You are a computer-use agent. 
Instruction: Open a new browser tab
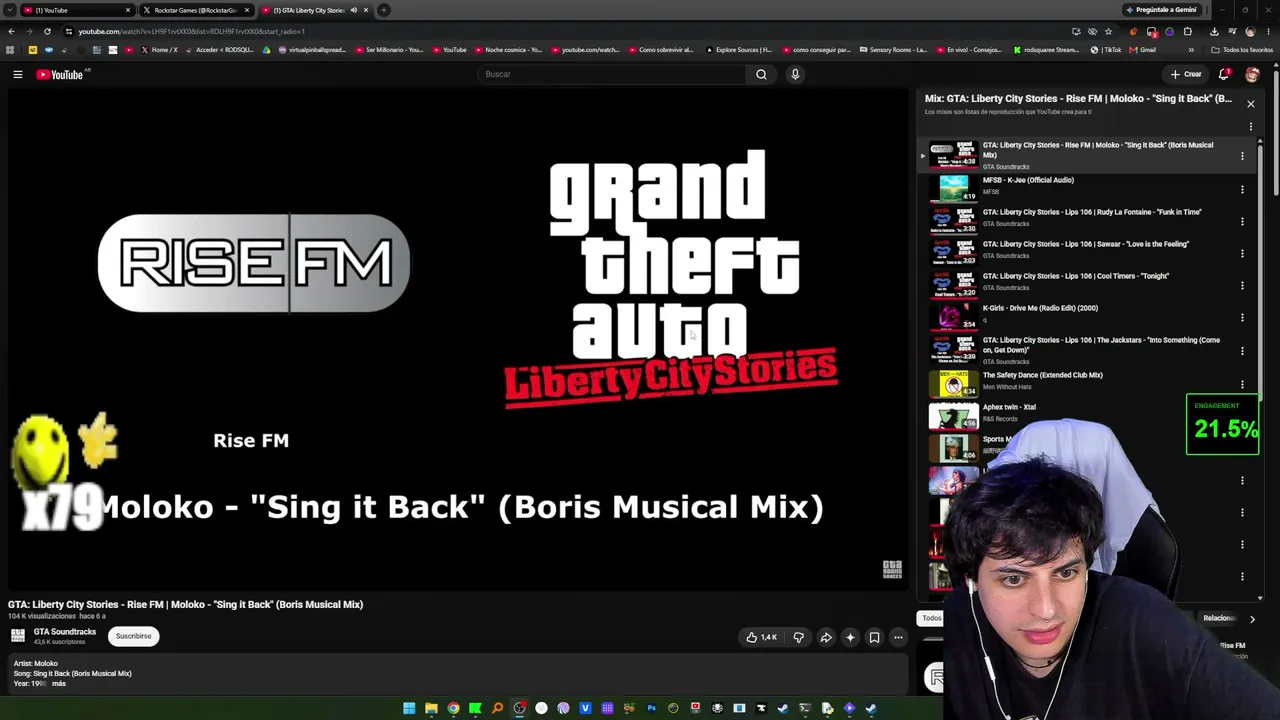(x=384, y=10)
